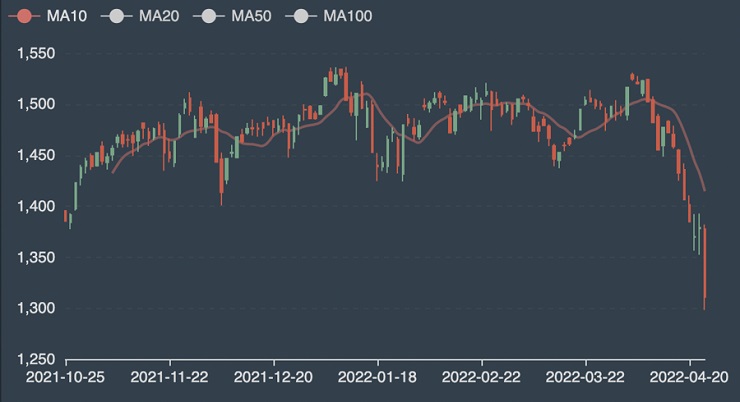Screen dimensions: 740x402
Task: Click the 2022-03-22 date on the axis
Action: coord(586,380)
